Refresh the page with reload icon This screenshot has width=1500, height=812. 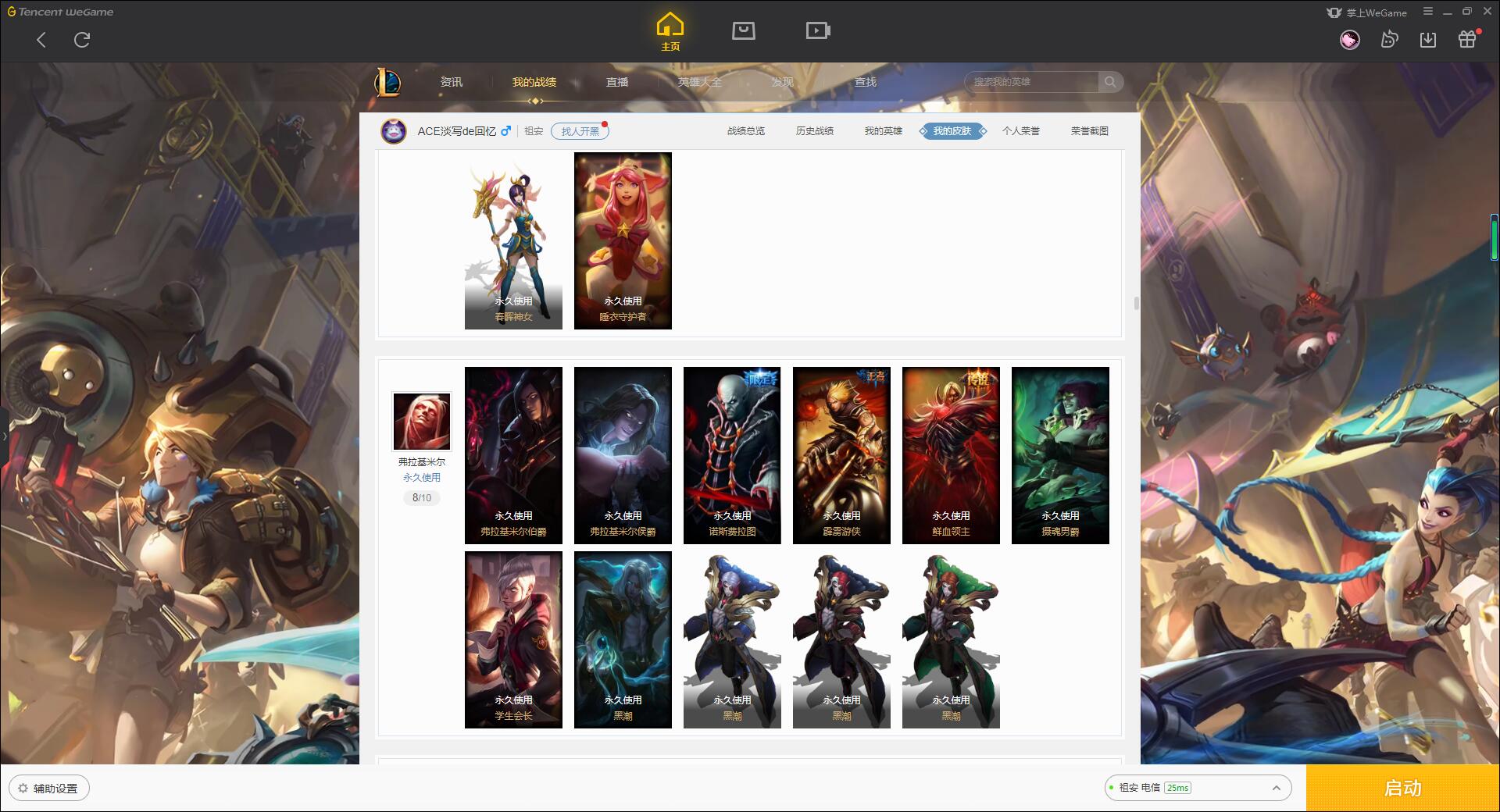(82, 40)
